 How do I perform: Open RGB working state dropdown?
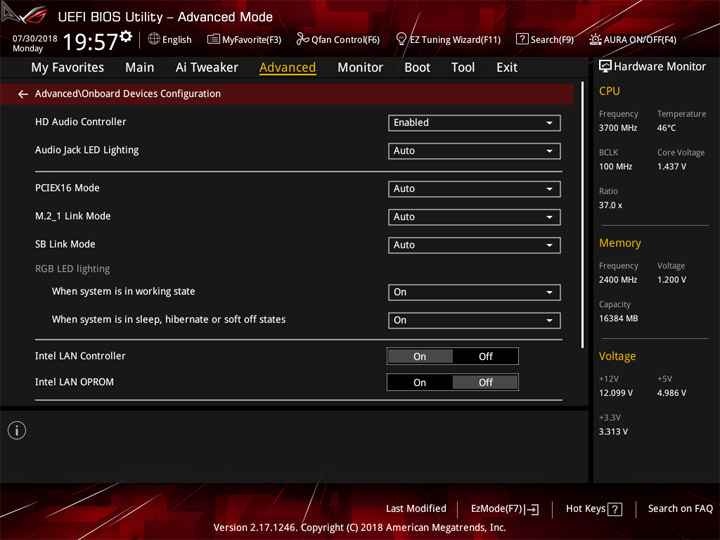point(474,292)
